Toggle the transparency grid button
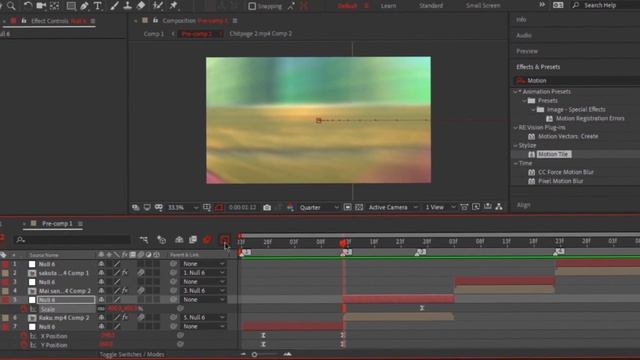 pyautogui.click(x=359, y=207)
